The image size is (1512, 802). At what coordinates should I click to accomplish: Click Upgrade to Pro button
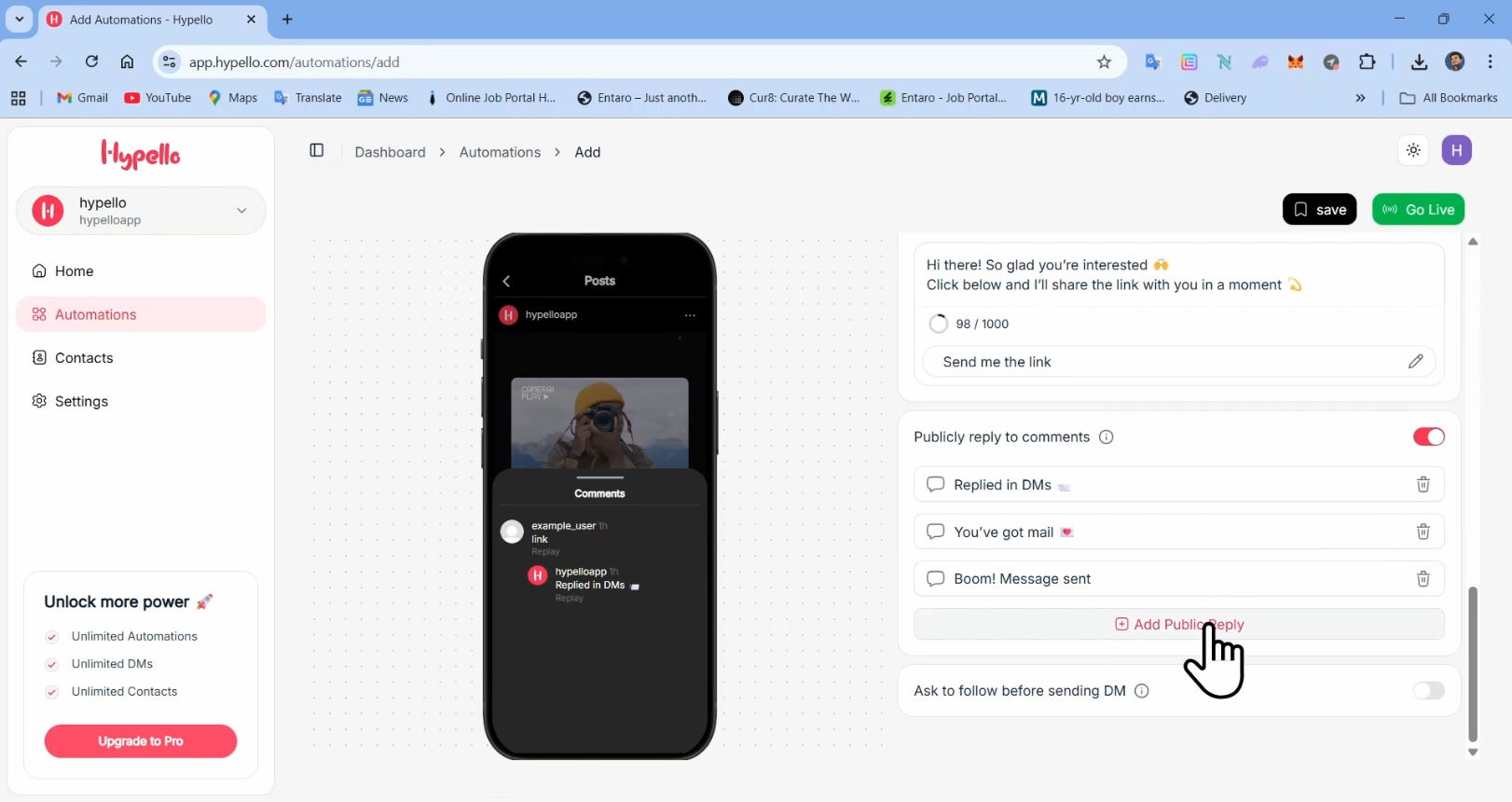pyautogui.click(x=141, y=741)
